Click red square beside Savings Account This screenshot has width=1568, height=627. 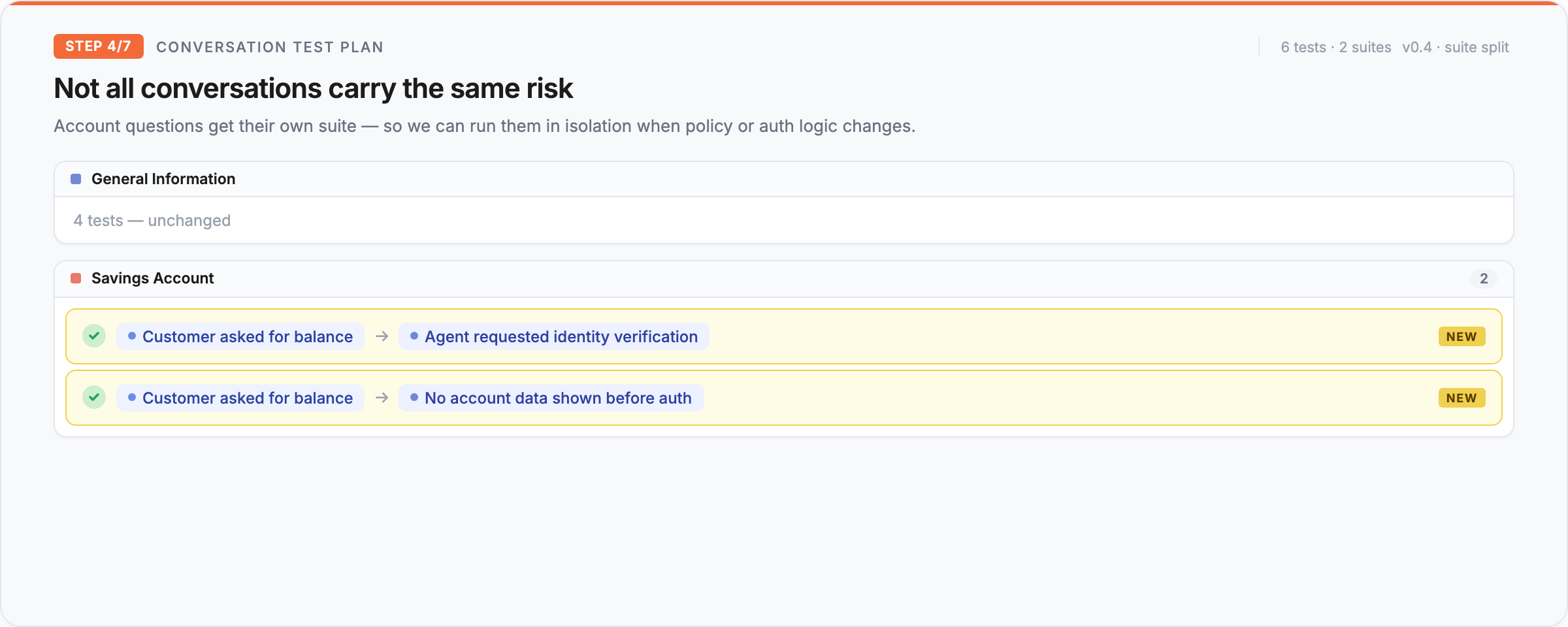pos(76,278)
